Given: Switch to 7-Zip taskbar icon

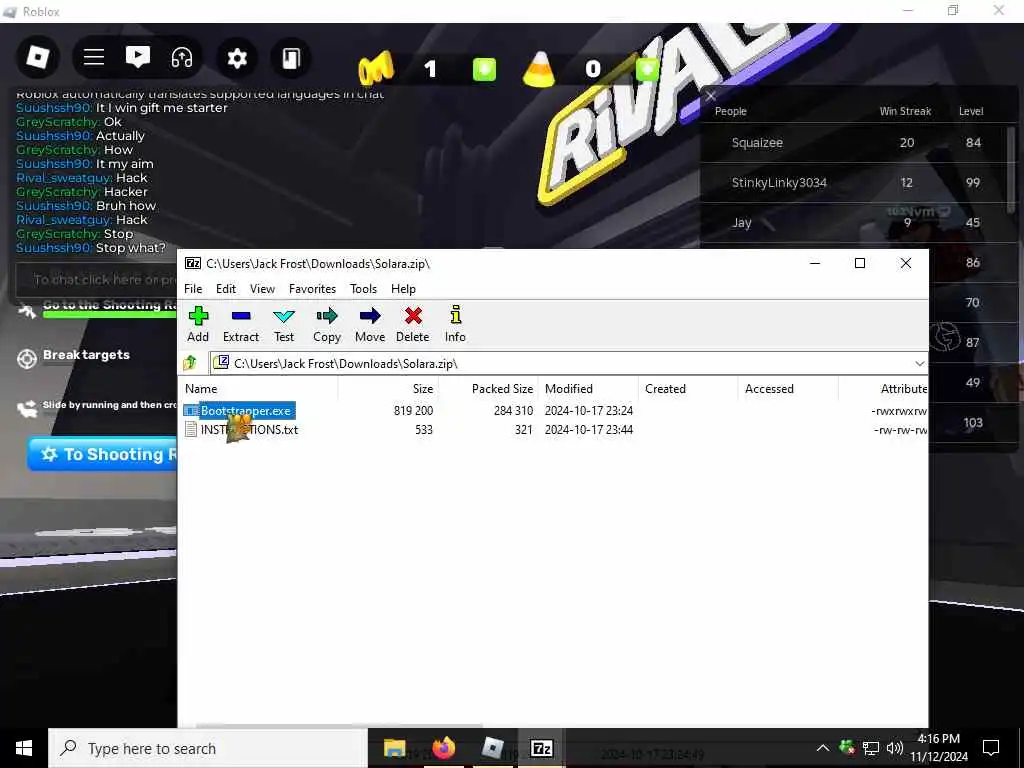Looking at the screenshot, I should tap(541, 748).
